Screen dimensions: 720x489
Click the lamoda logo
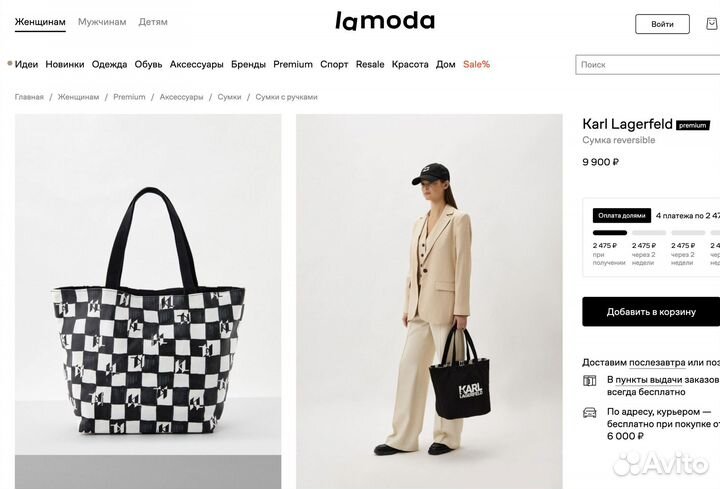tap(385, 21)
